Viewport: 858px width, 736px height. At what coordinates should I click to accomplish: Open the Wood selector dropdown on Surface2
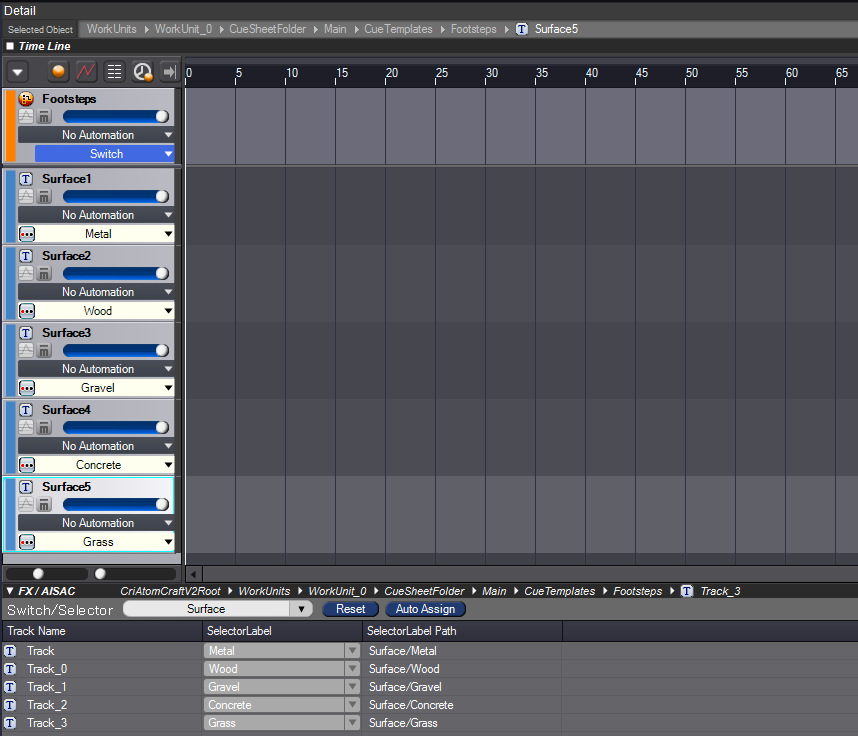[105, 311]
